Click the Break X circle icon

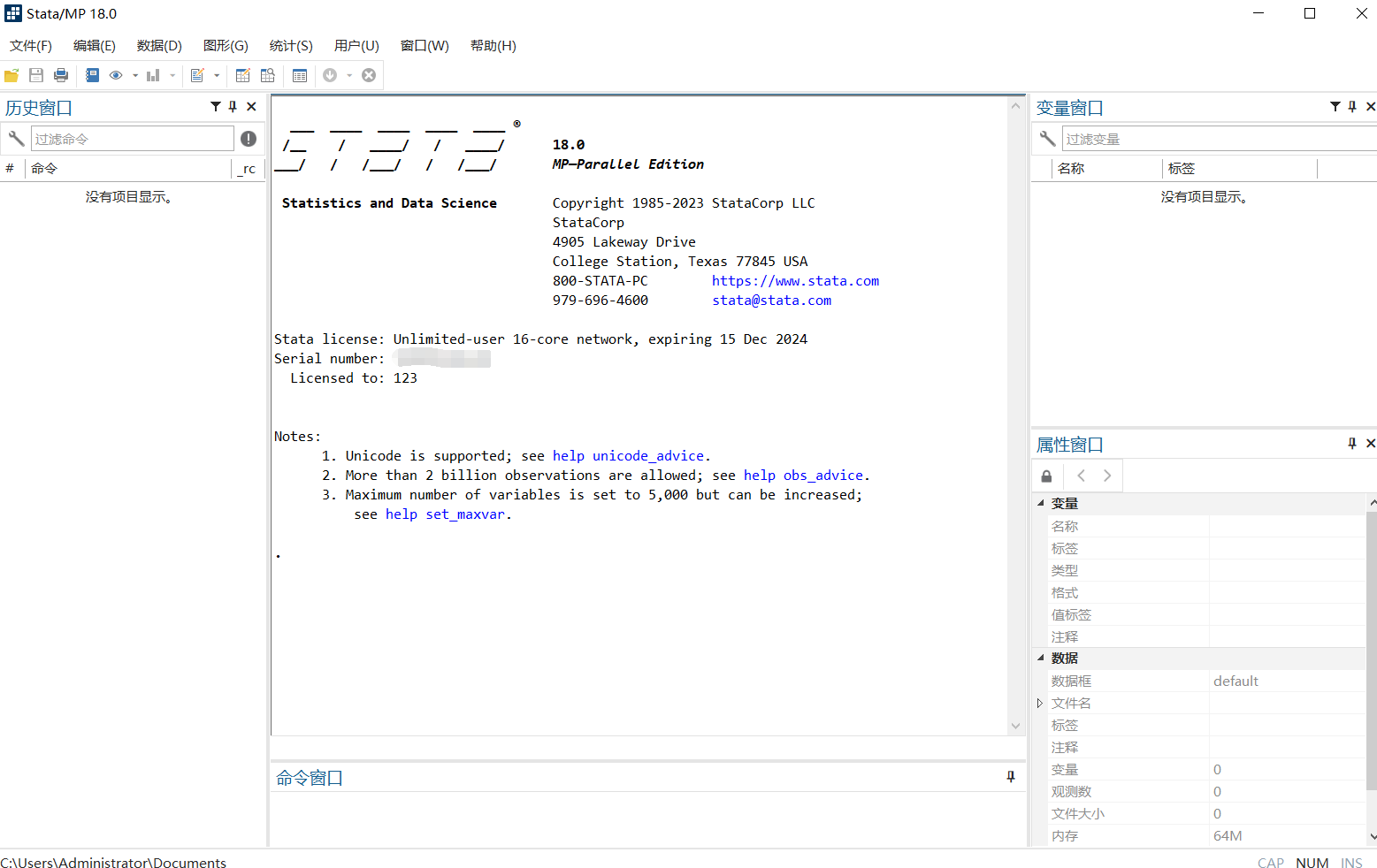pyautogui.click(x=369, y=76)
